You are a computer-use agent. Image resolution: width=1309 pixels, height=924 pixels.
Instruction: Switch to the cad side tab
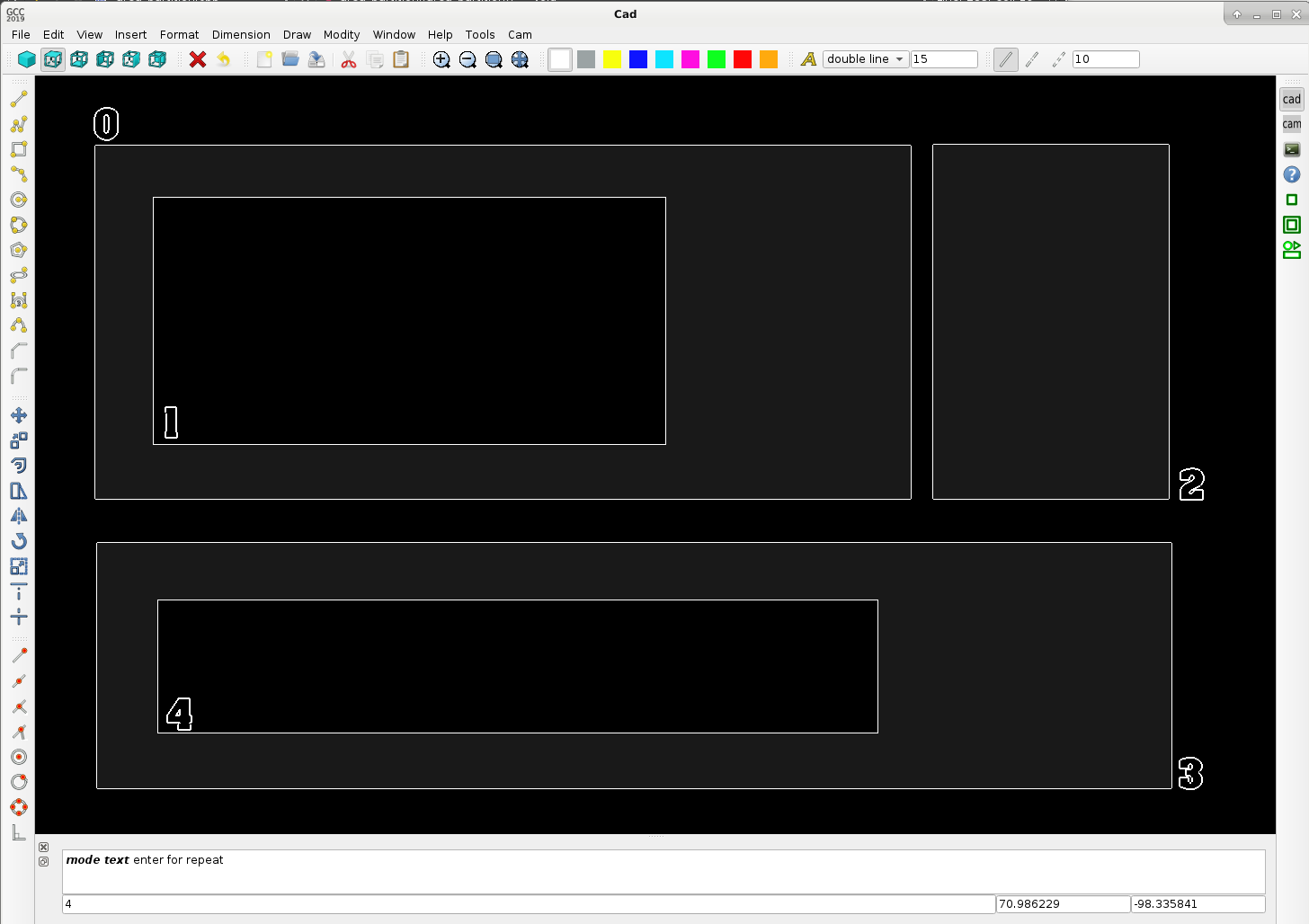(x=1292, y=99)
